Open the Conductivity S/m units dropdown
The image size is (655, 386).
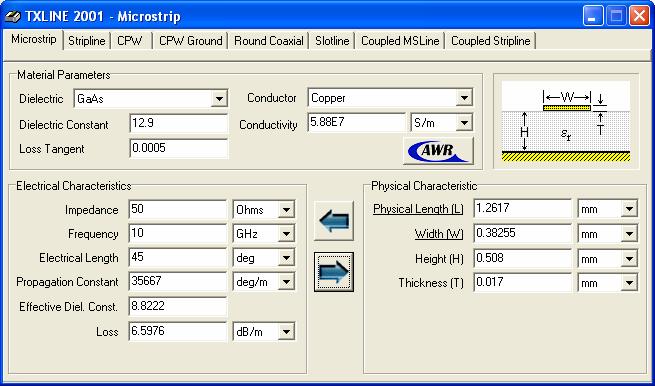click(464, 123)
